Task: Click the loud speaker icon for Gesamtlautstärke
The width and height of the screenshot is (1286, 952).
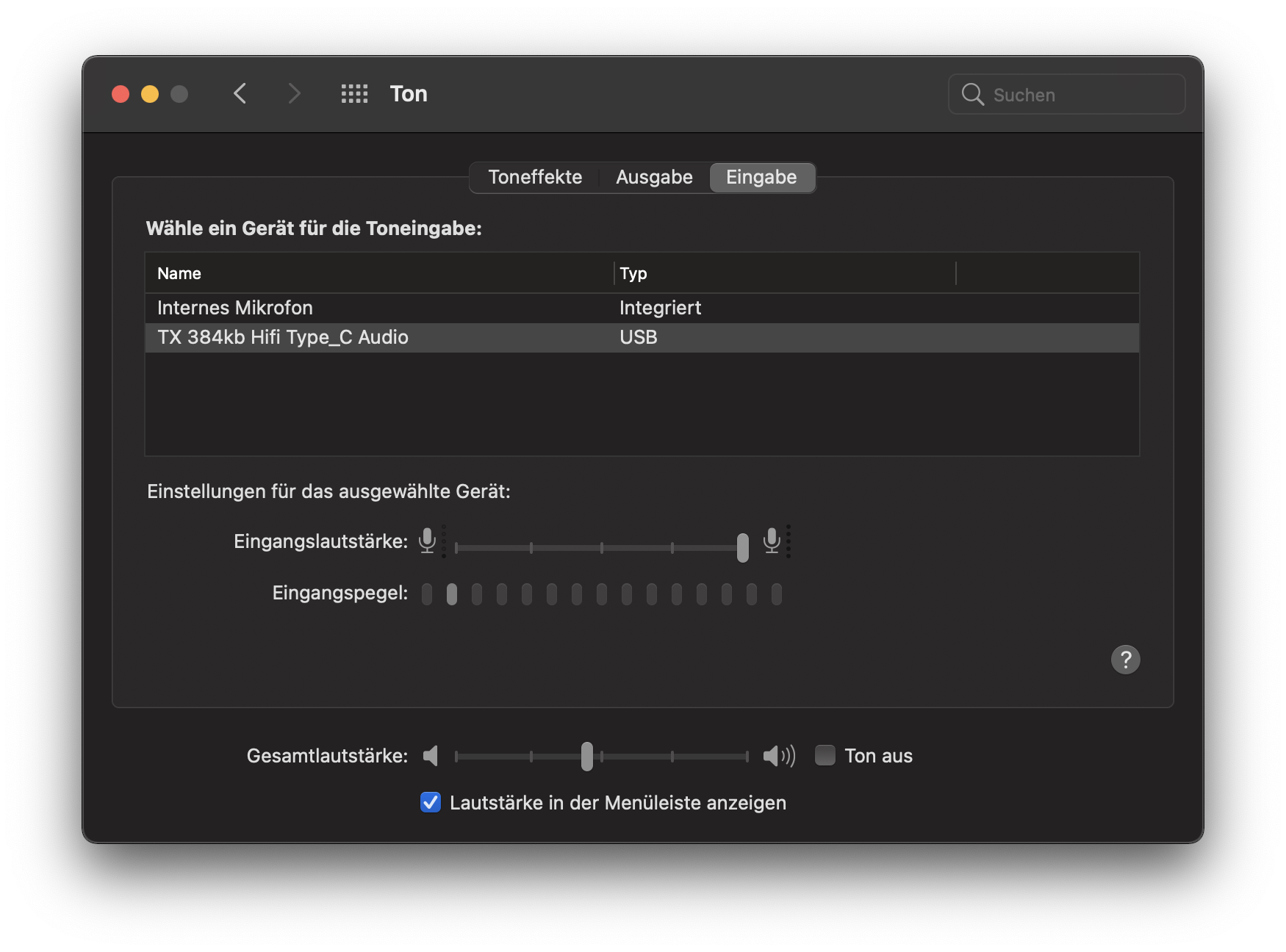Action: [778, 756]
